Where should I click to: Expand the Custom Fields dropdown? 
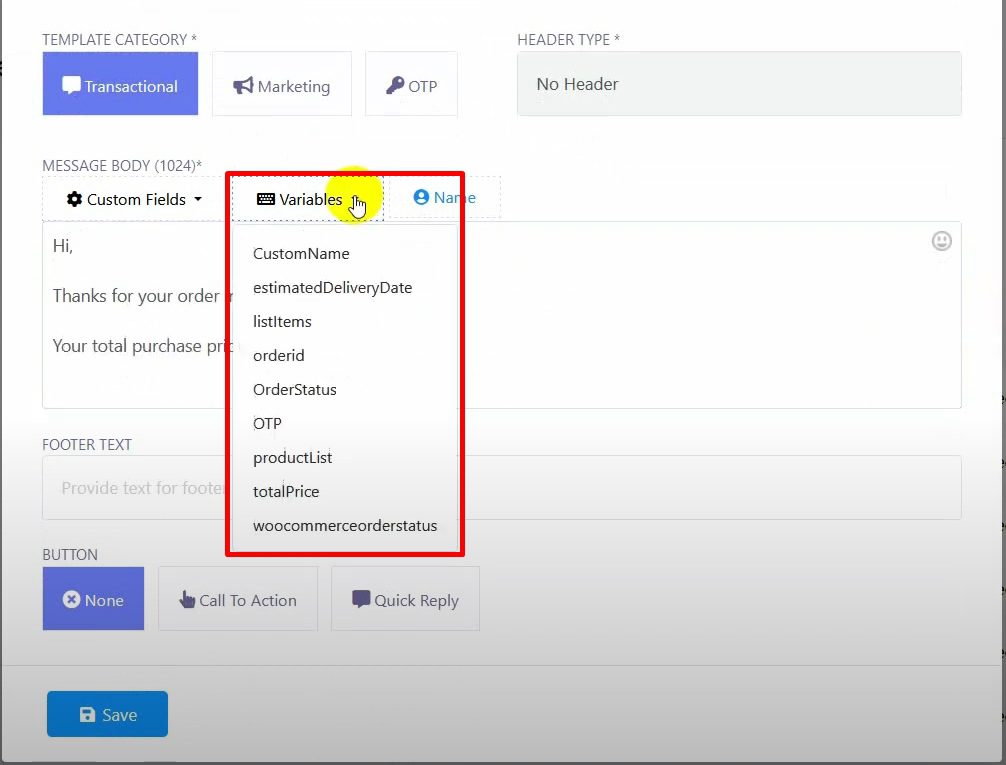[134, 199]
